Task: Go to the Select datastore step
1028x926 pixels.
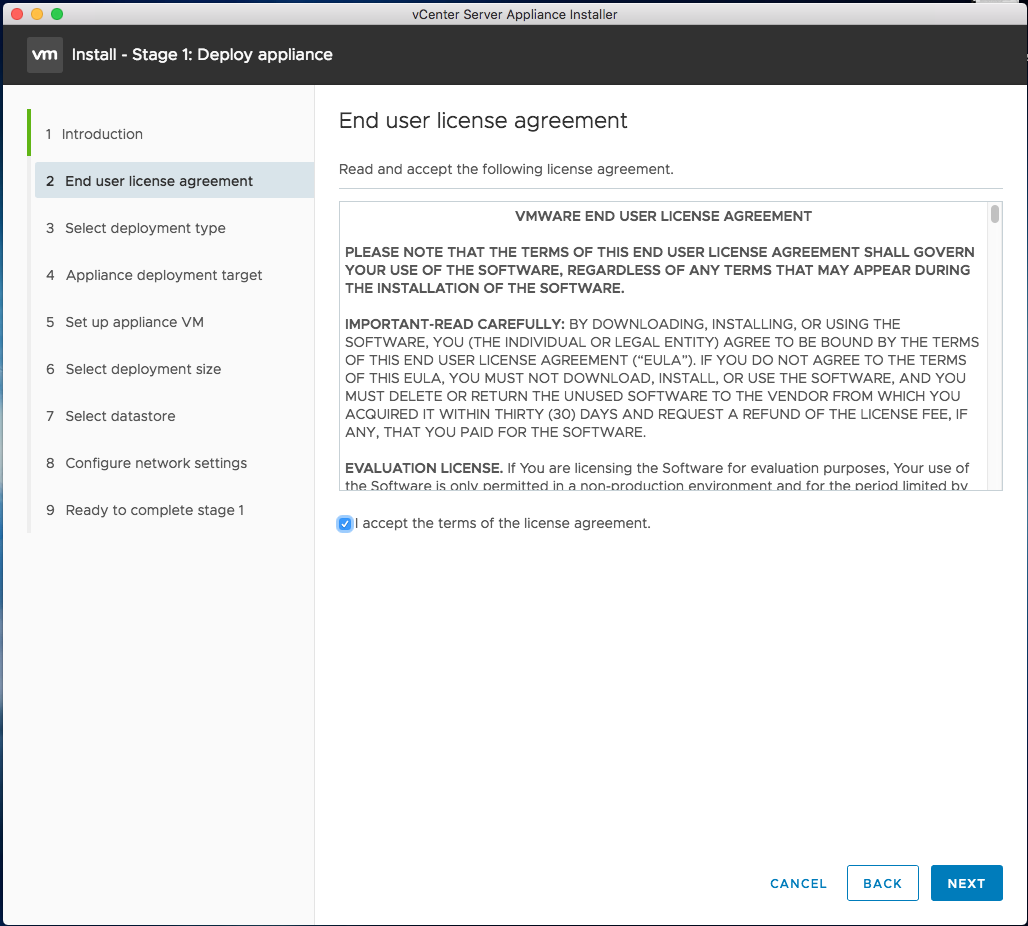Action: (120, 416)
